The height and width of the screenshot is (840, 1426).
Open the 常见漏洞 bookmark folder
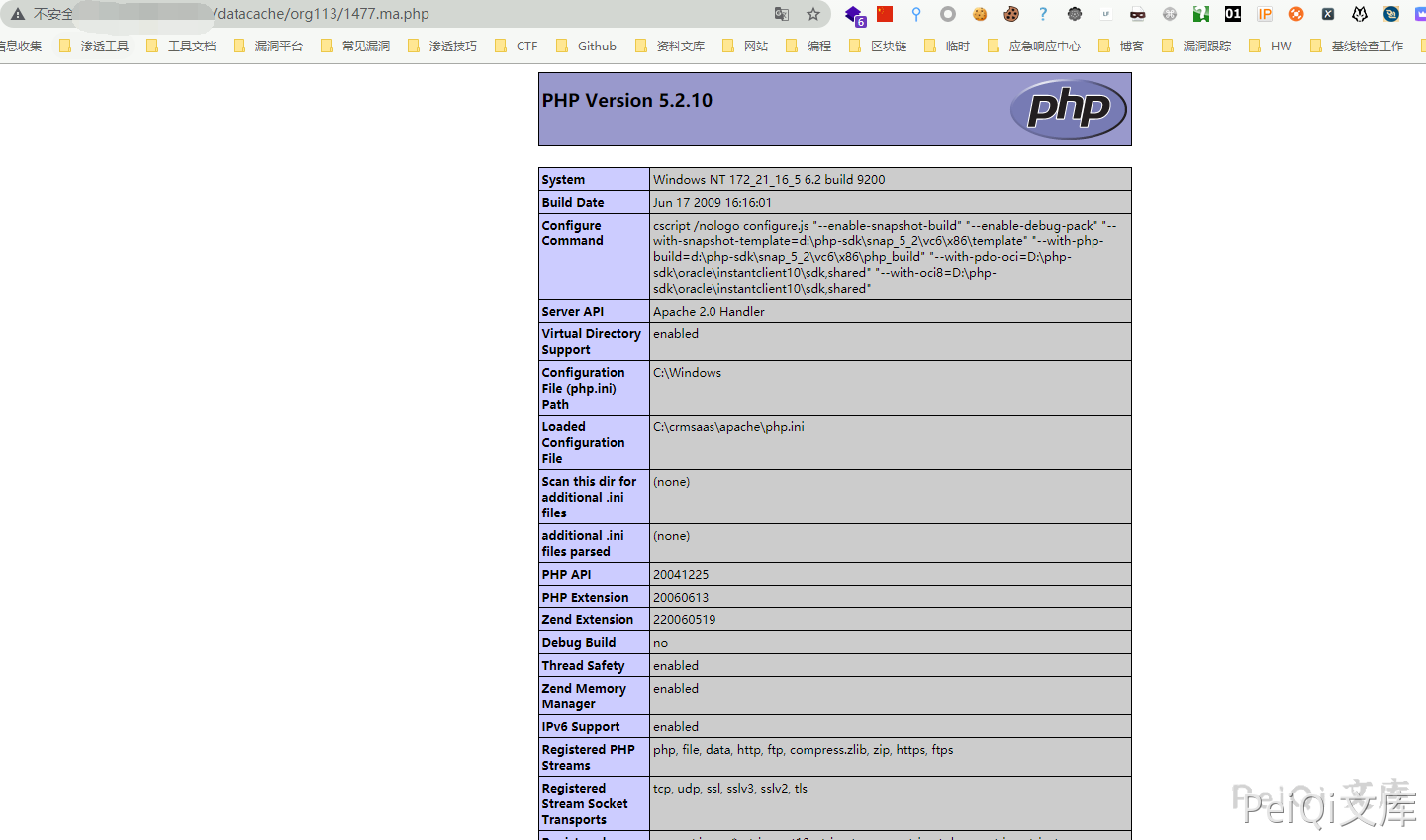pos(355,46)
